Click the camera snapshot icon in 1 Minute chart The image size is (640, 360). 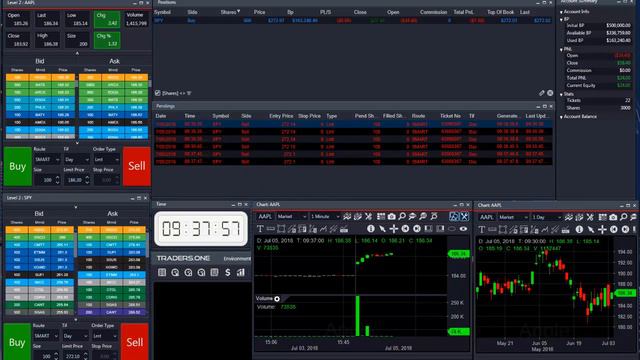391,217
